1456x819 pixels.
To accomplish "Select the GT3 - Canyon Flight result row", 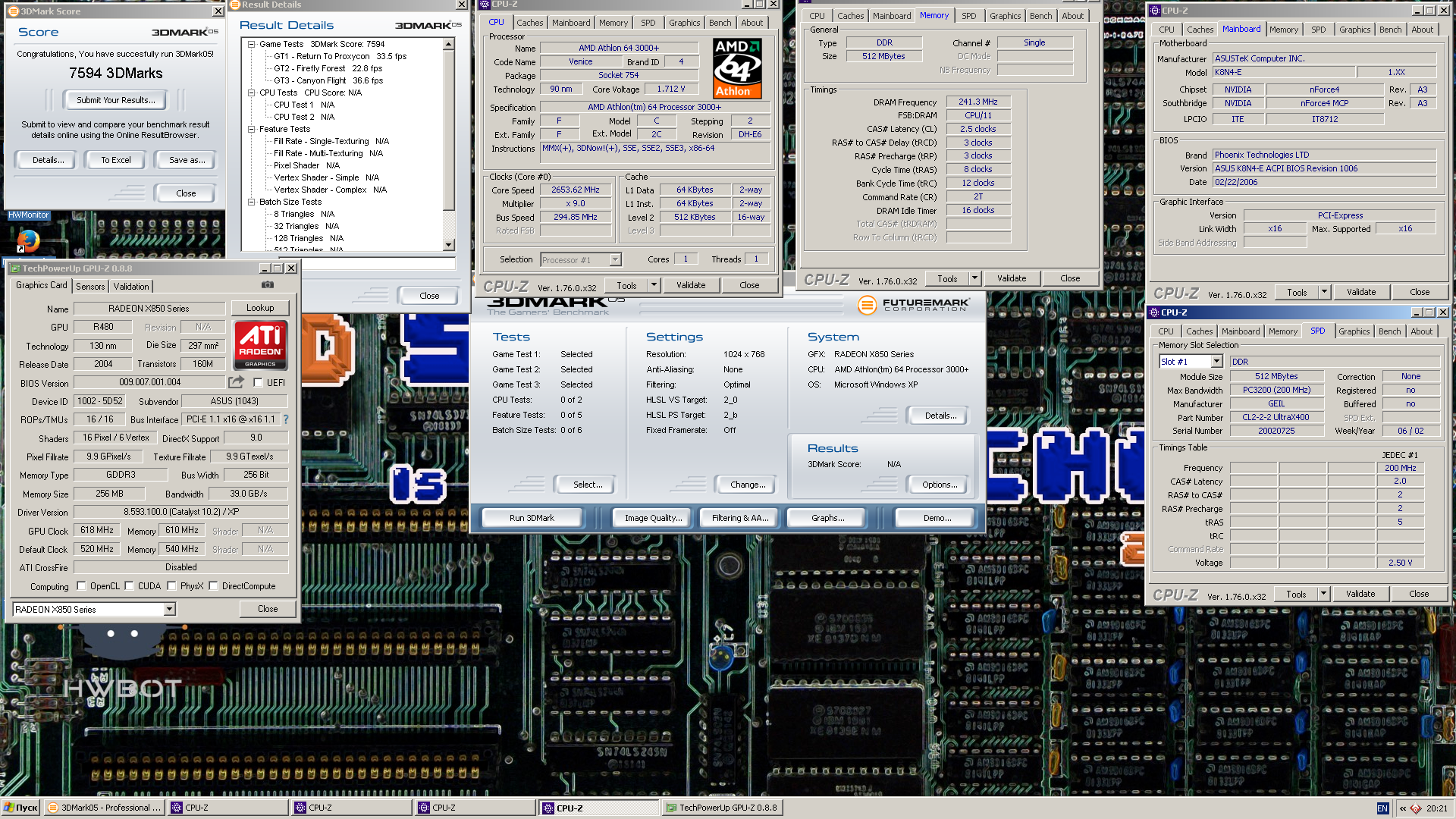I will coord(328,80).
